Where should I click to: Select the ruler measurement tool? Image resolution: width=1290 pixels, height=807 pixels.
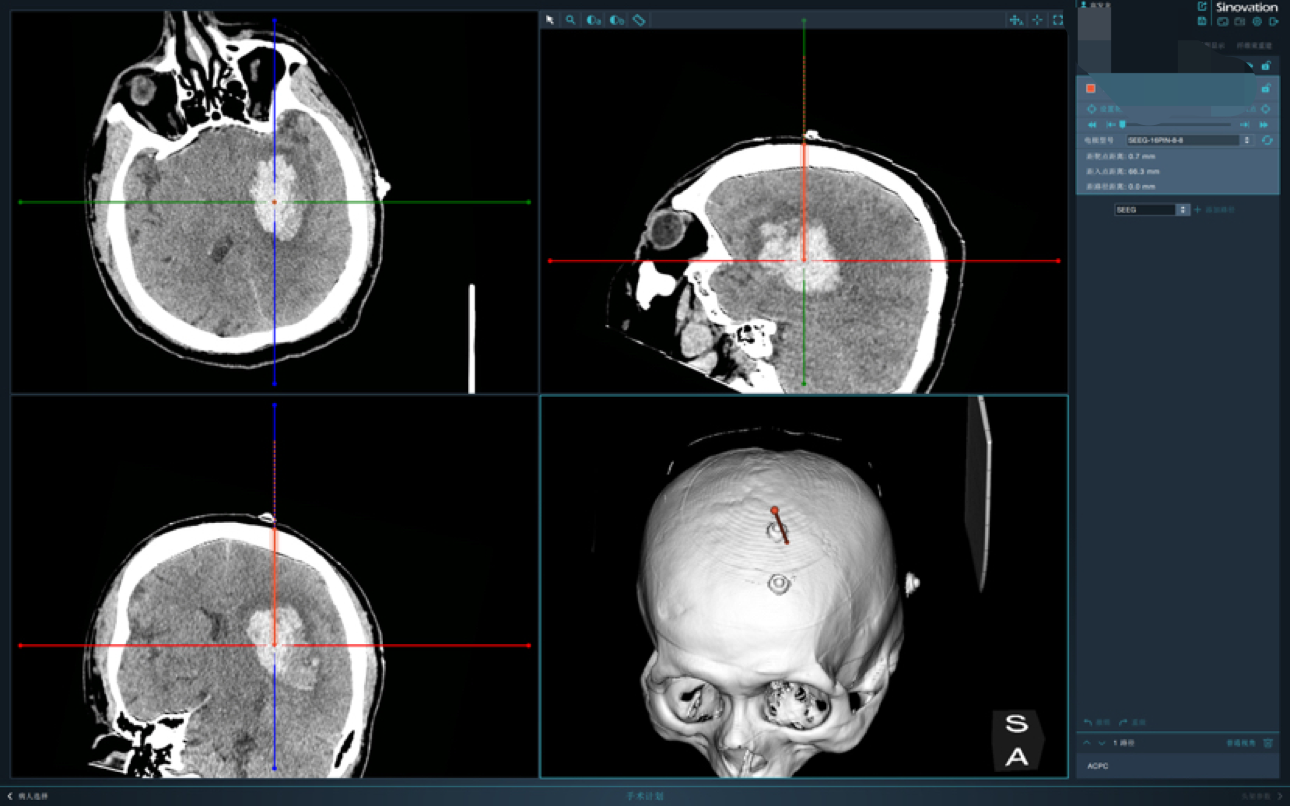click(x=639, y=20)
